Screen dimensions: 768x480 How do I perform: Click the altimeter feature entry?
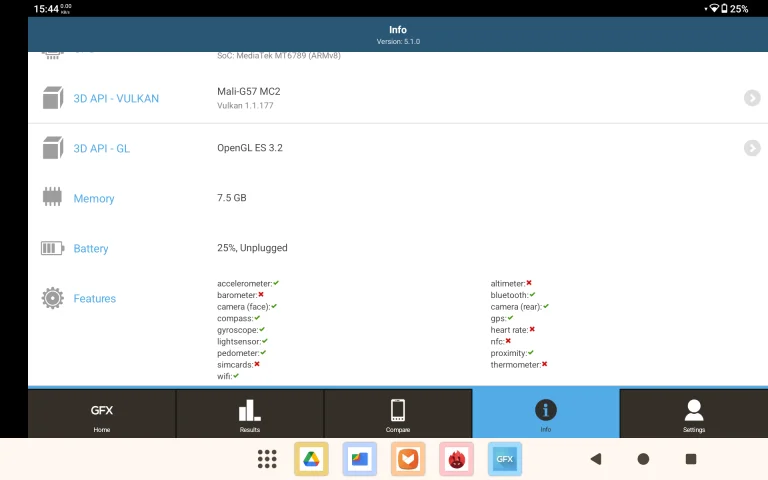click(511, 284)
